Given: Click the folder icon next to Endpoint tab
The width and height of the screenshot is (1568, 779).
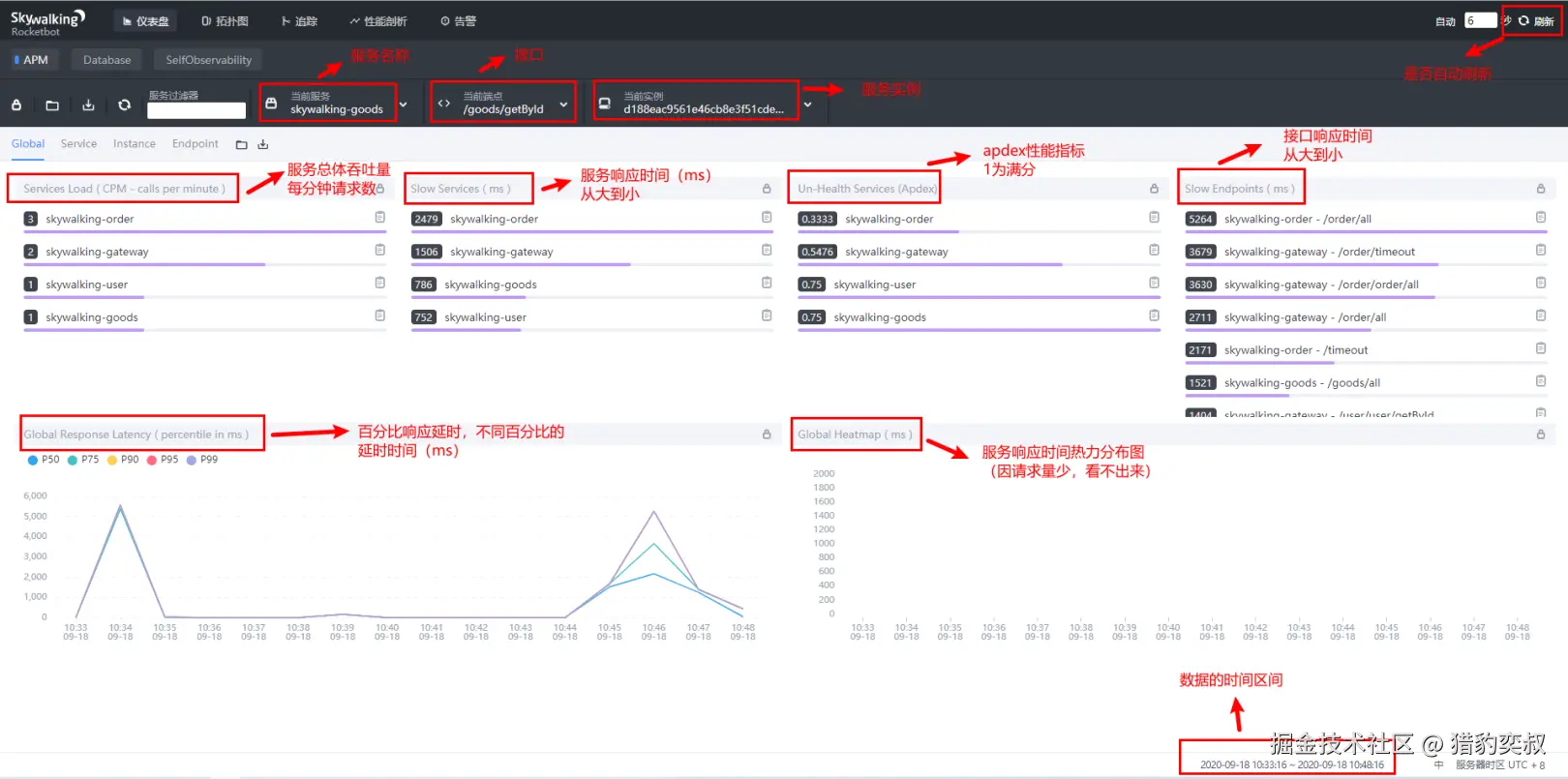Looking at the screenshot, I should pos(242,144).
